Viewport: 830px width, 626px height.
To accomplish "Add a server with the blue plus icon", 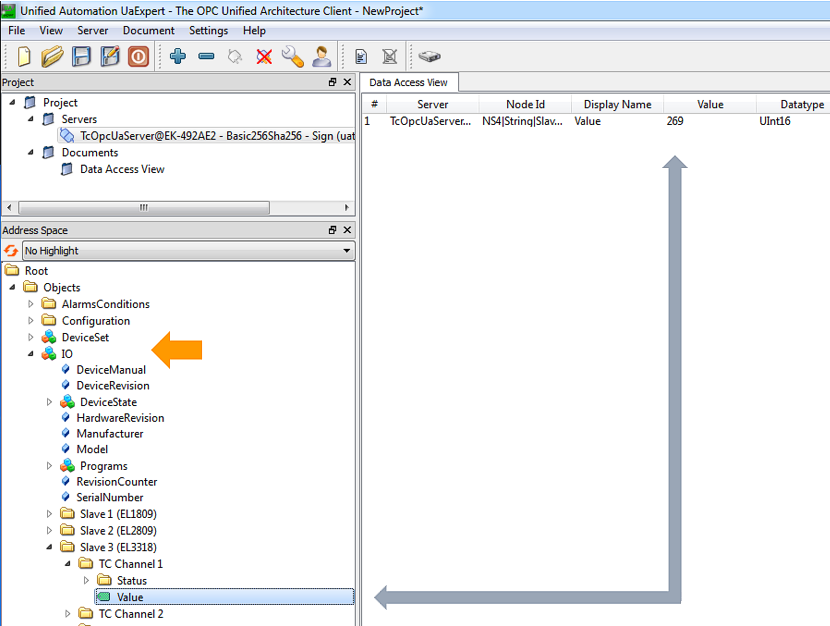I will (178, 56).
